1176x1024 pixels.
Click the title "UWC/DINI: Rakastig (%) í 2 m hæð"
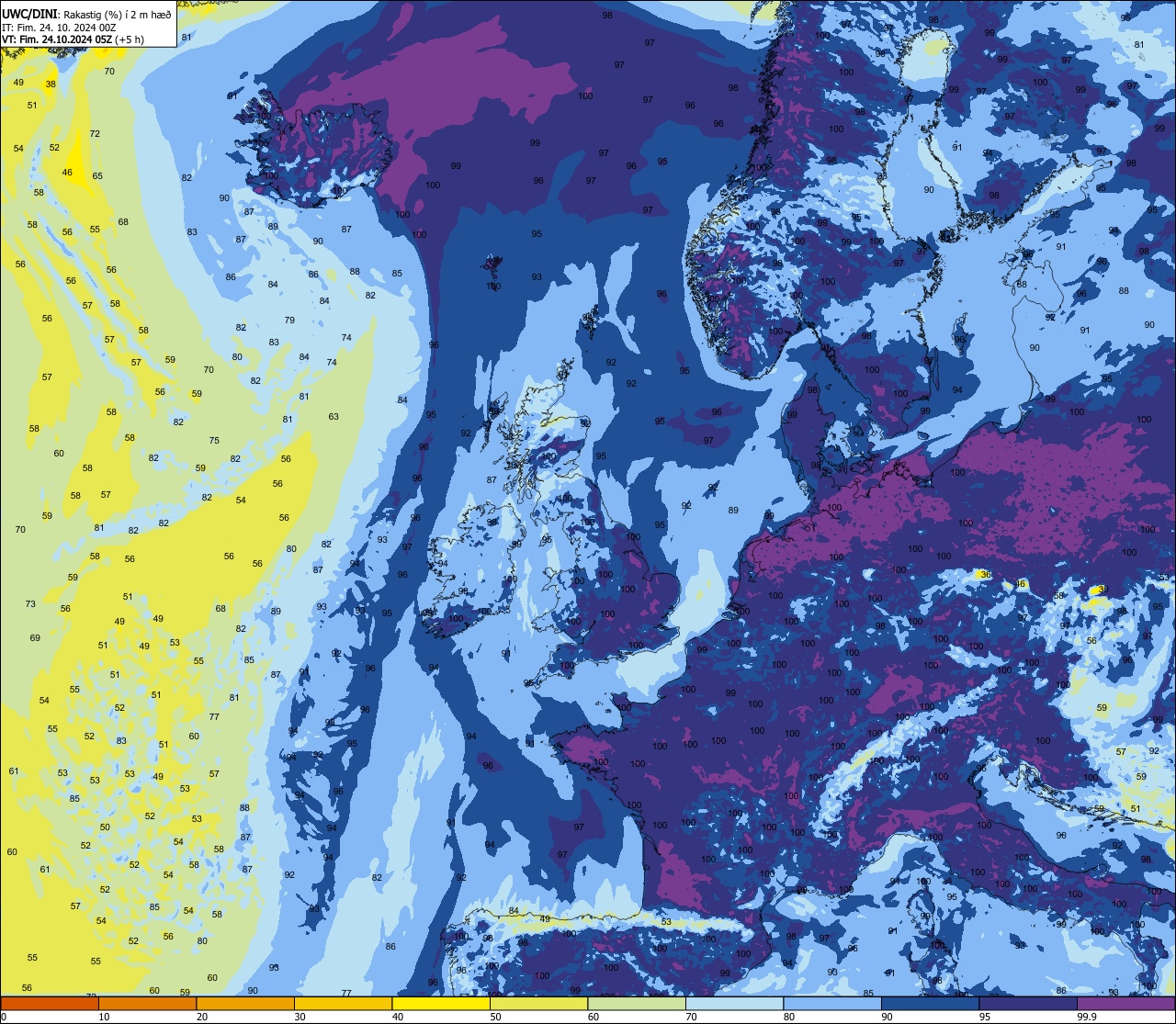(x=86, y=15)
